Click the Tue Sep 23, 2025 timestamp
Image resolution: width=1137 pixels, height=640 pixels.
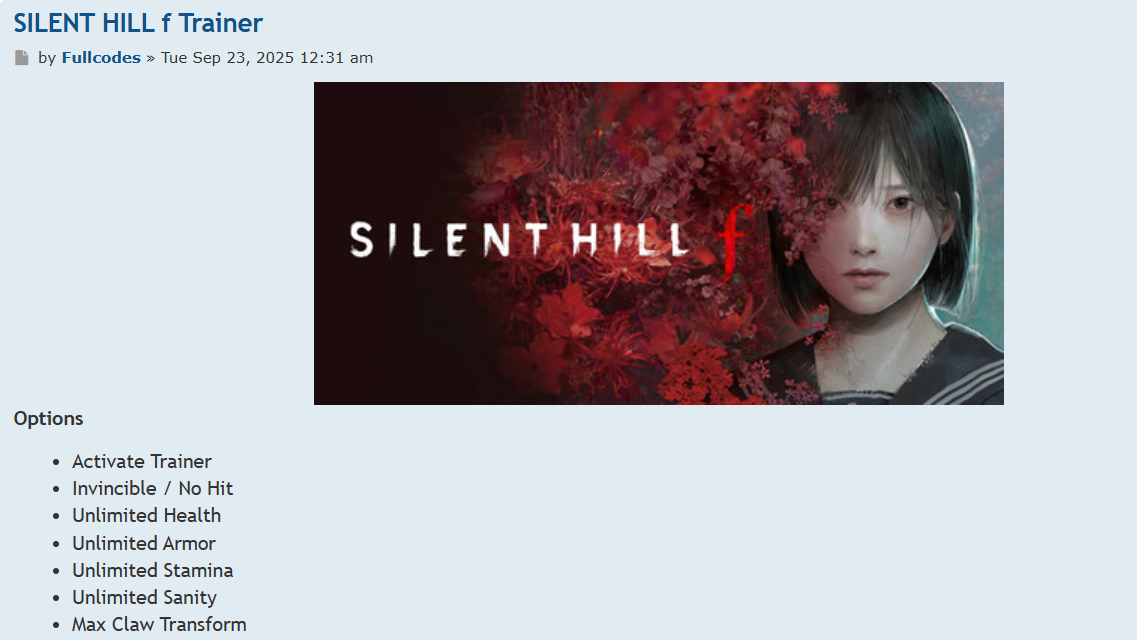267,58
